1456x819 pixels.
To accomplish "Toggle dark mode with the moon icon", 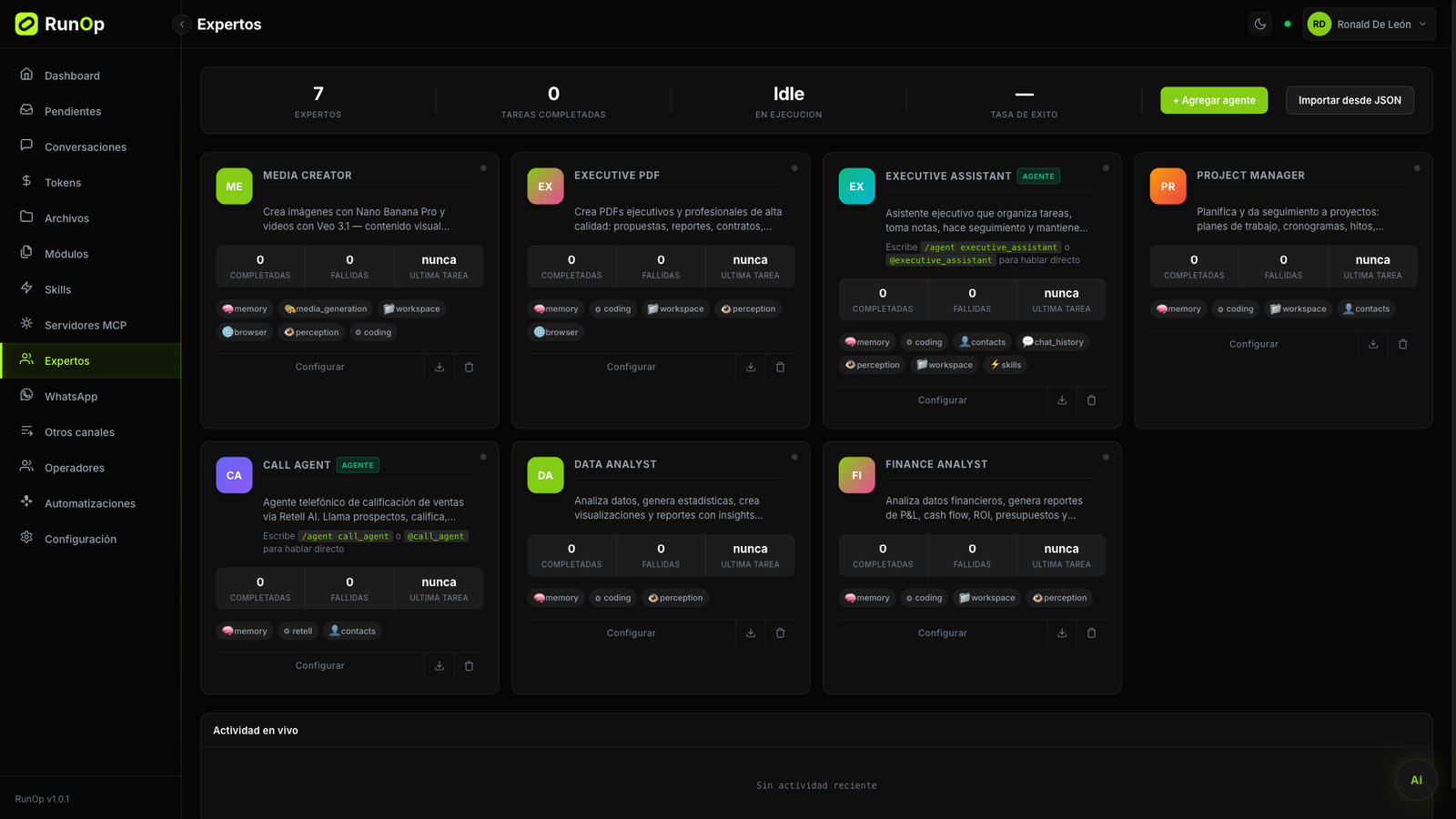I will tap(1260, 24).
